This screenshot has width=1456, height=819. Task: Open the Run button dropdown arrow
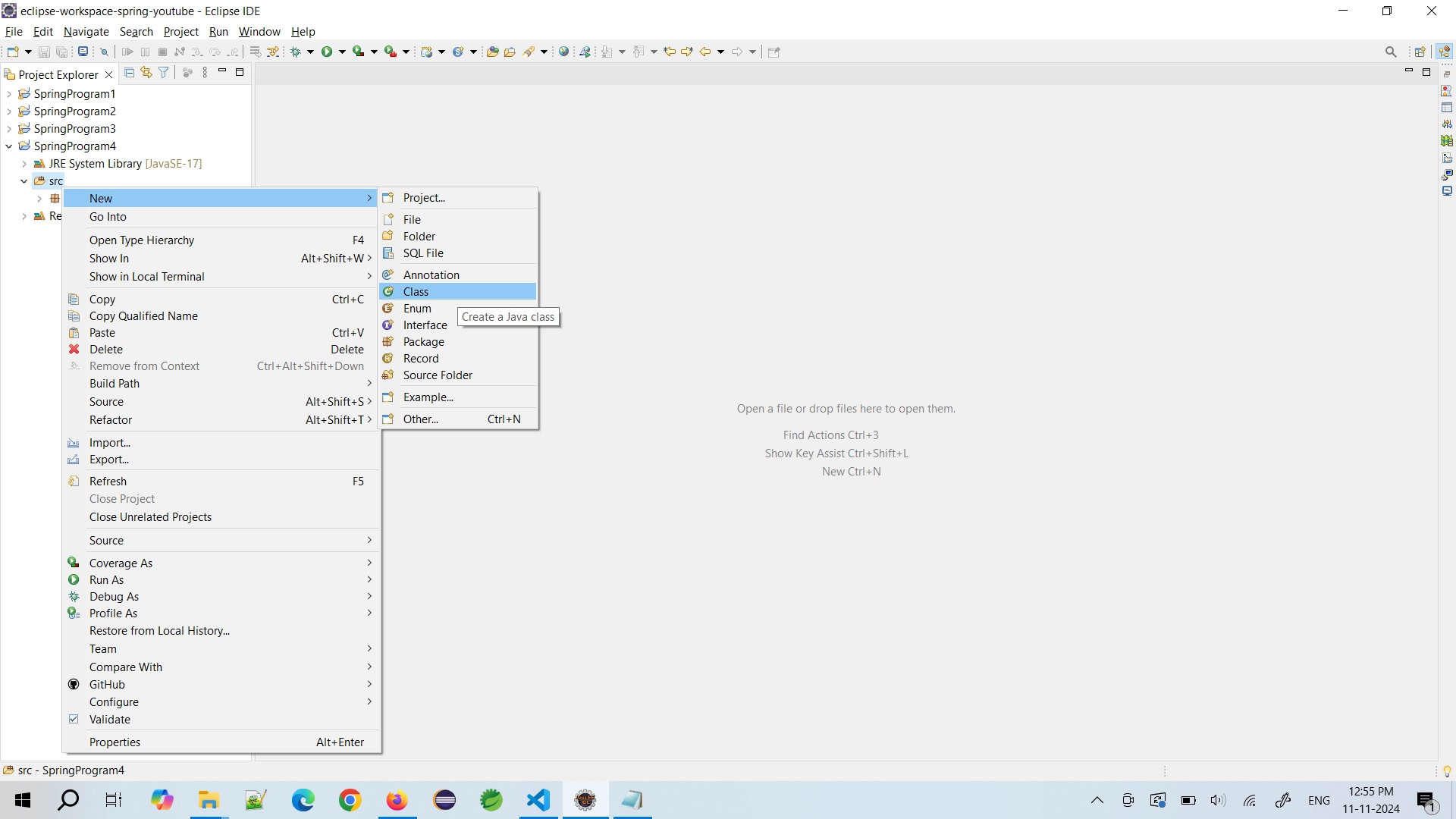click(342, 52)
